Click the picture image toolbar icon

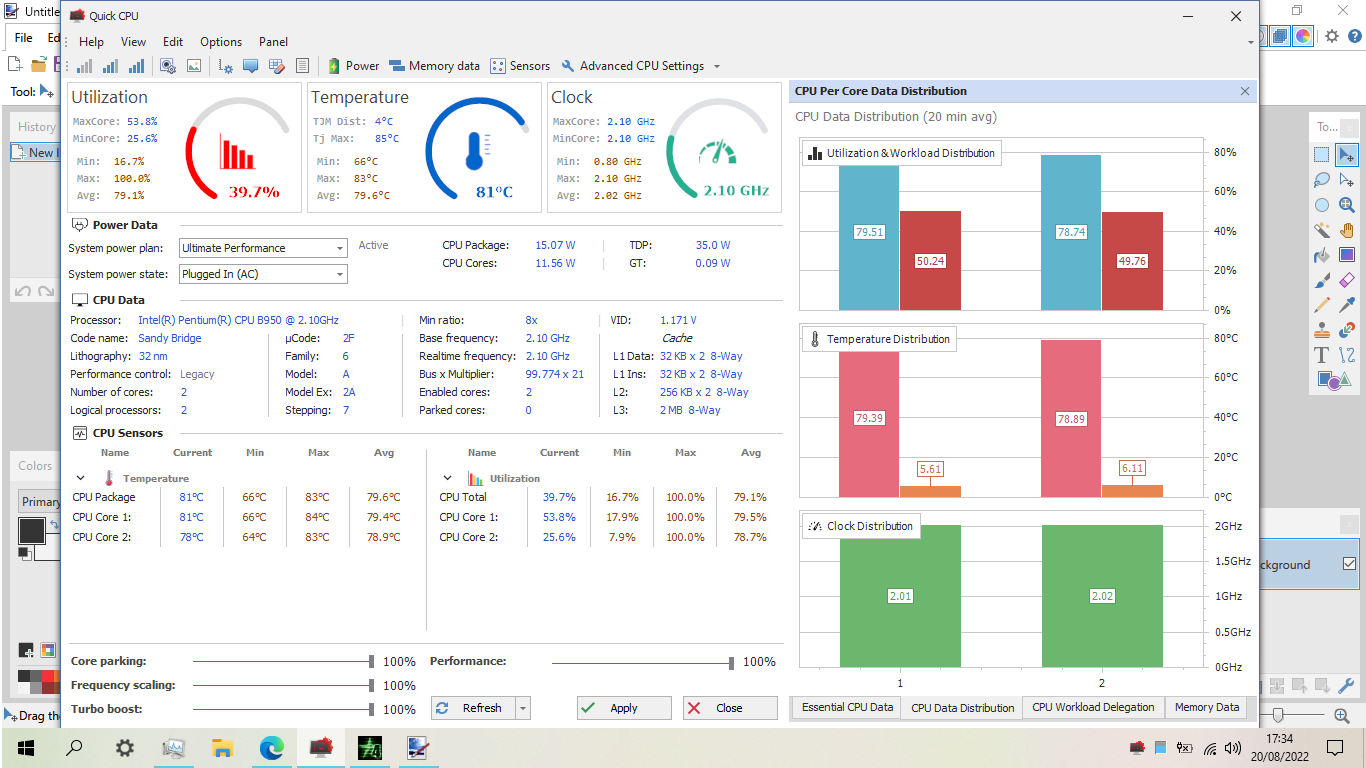click(x=194, y=66)
